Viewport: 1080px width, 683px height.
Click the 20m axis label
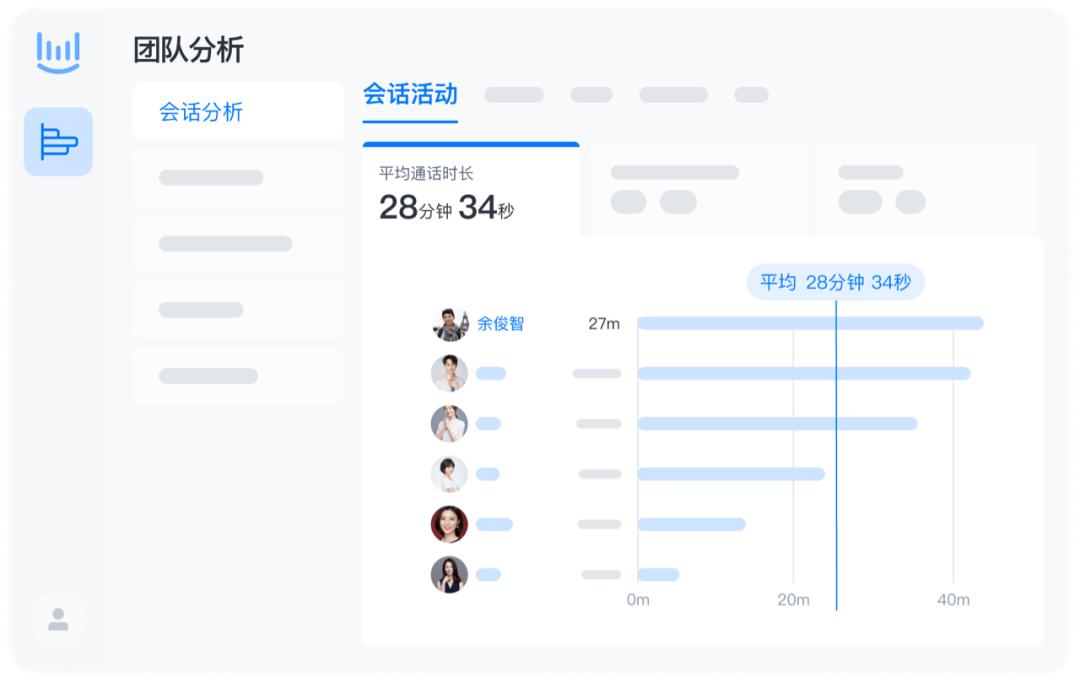click(x=794, y=600)
